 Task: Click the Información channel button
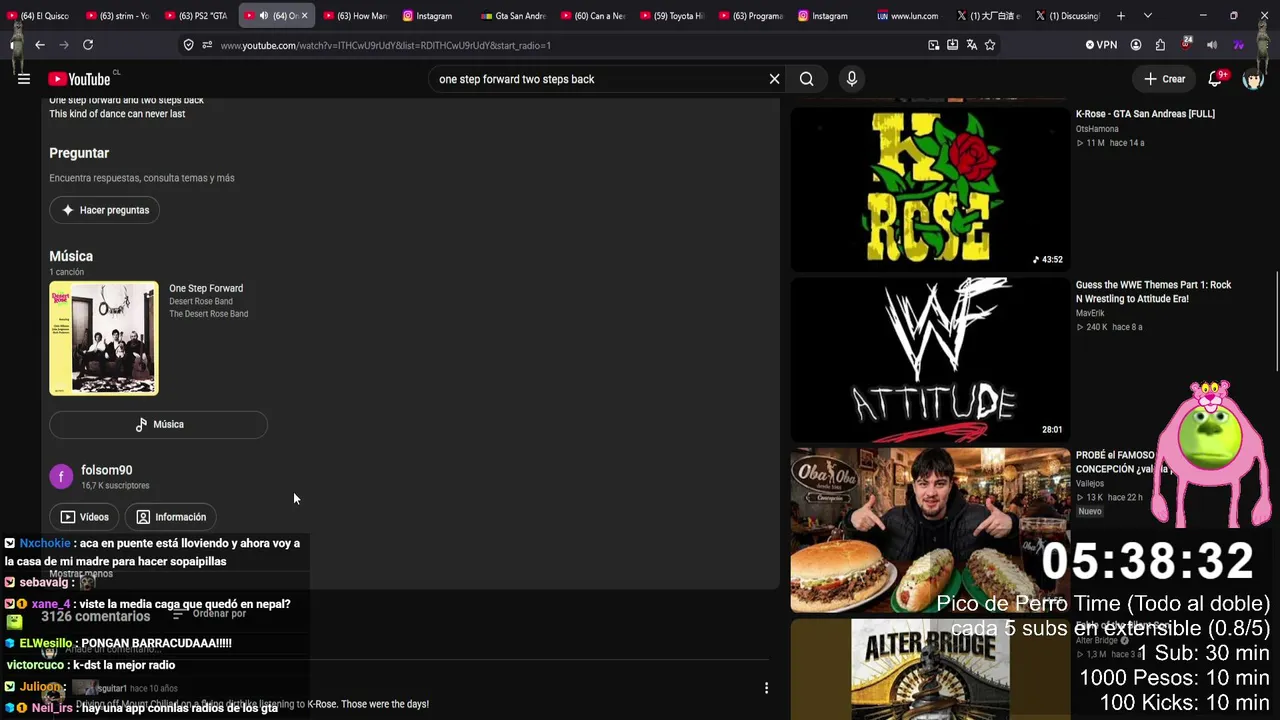(170, 517)
